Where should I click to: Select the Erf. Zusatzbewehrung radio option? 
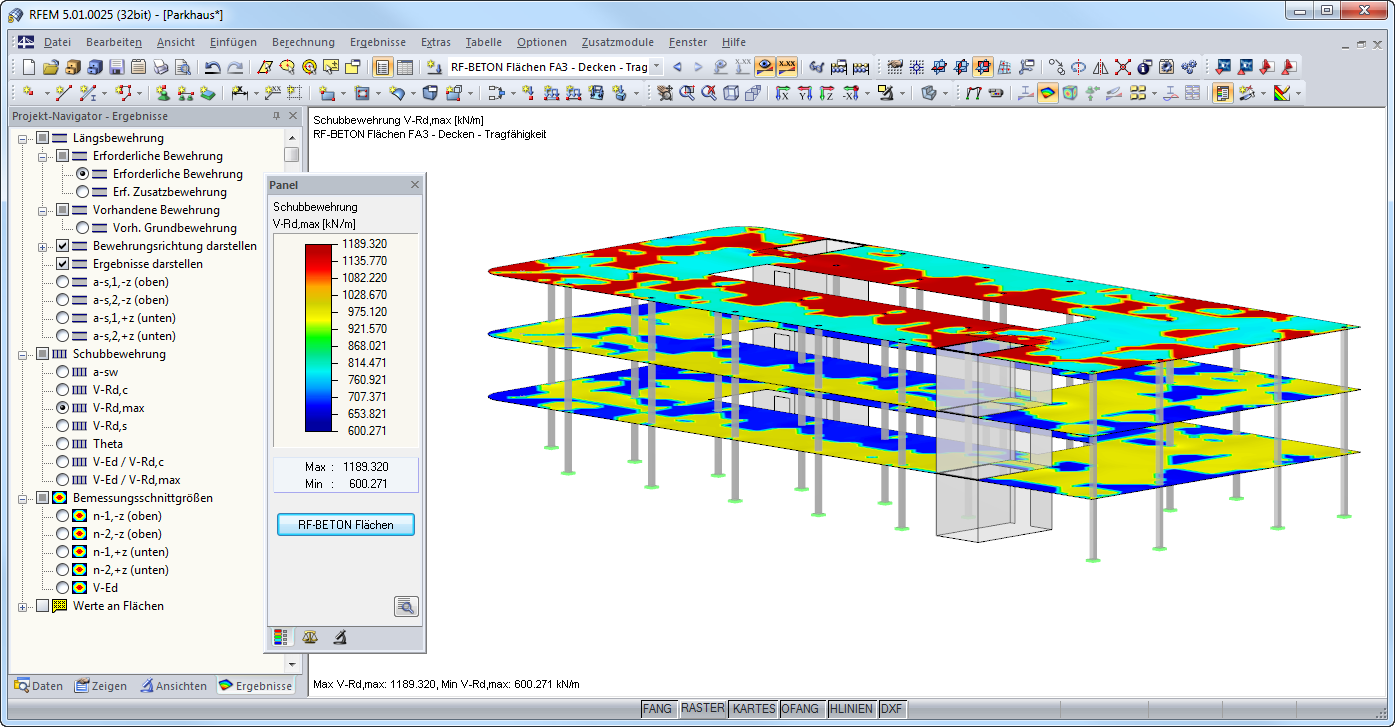click(x=82, y=192)
